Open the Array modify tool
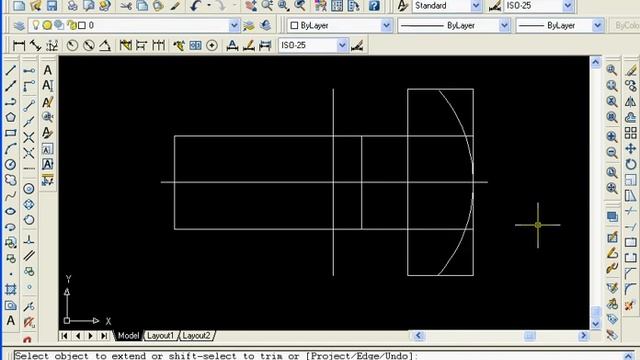Viewport: 640px width, 360px height. [631, 133]
